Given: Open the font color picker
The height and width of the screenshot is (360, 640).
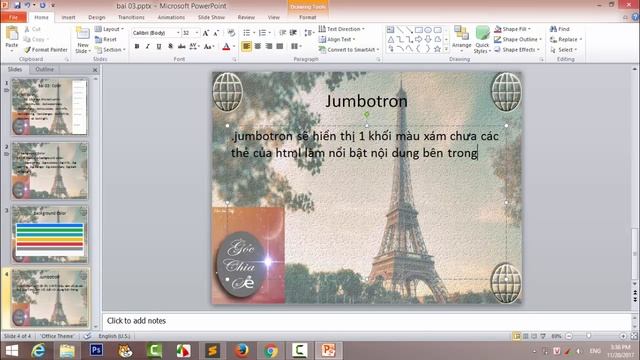Looking at the screenshot, I should [x=234, y=46].
